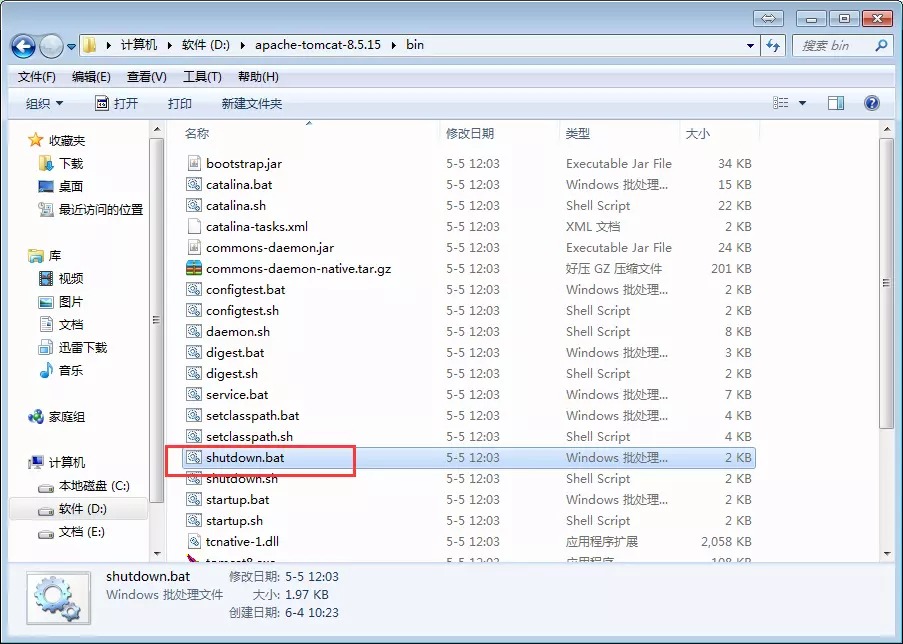903x644 pixels.
Task: Open Help via the question mark icon
Action: tap(872, 103)
